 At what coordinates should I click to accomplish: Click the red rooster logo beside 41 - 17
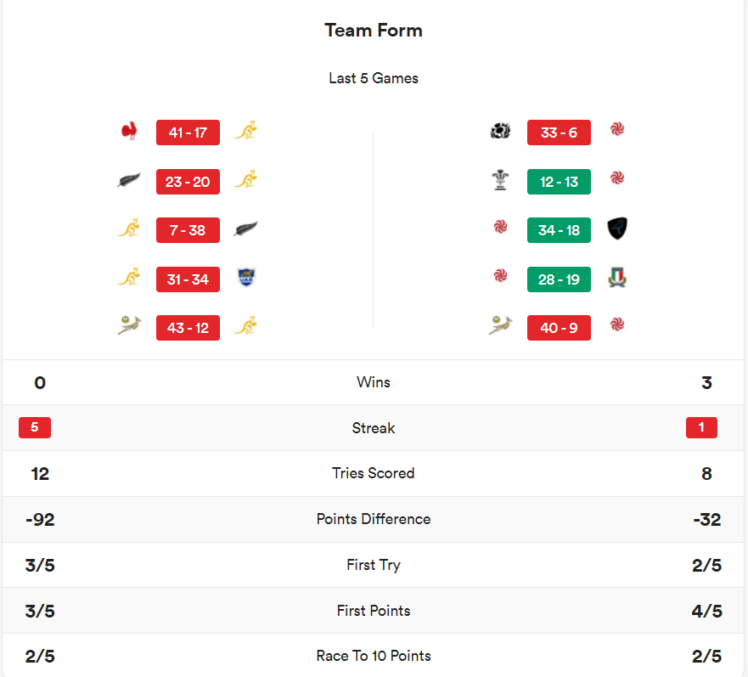pos(129,131)
